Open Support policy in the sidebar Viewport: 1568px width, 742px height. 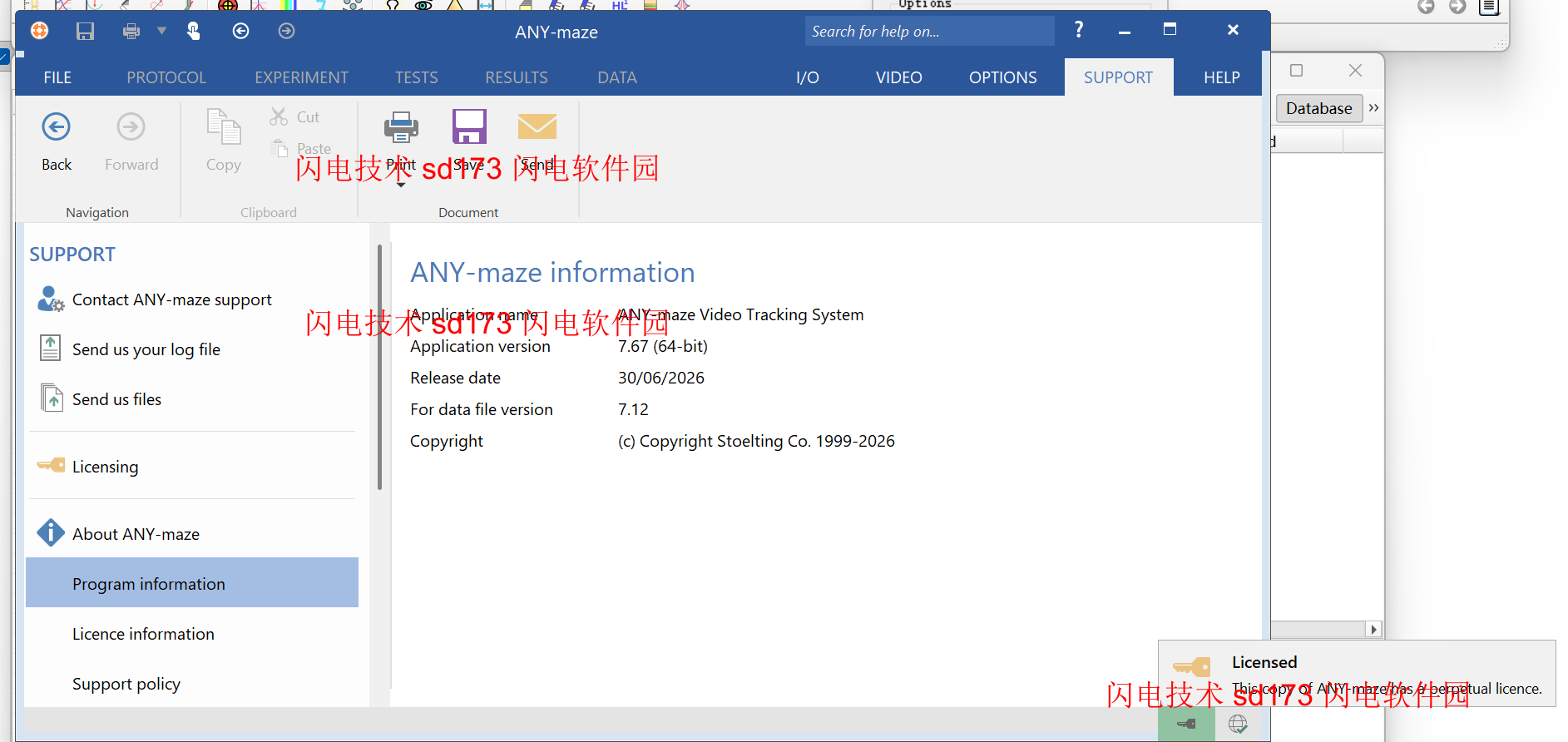click(126, 684)
